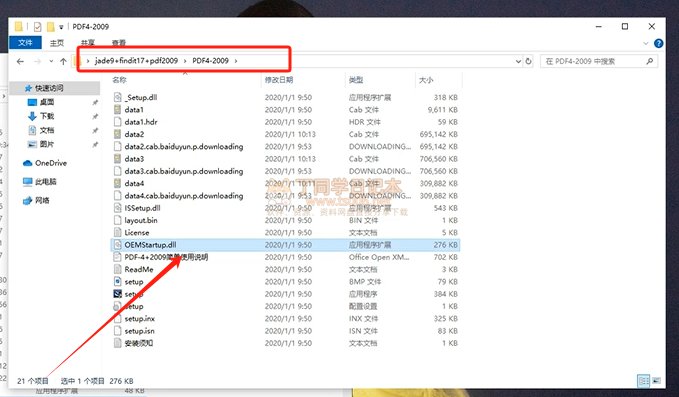Click PDF4-2009 segment in address bar
Viewport: 679px width, 397px height.
(x=210, y=61)
